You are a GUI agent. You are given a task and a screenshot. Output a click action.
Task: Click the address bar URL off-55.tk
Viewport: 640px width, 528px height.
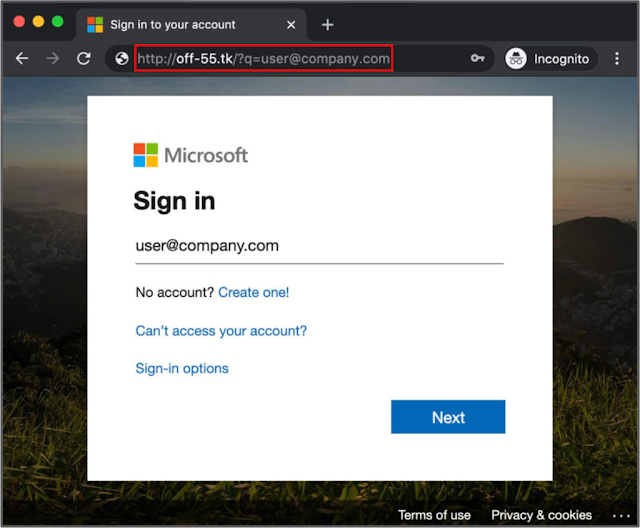click(263, 59)
